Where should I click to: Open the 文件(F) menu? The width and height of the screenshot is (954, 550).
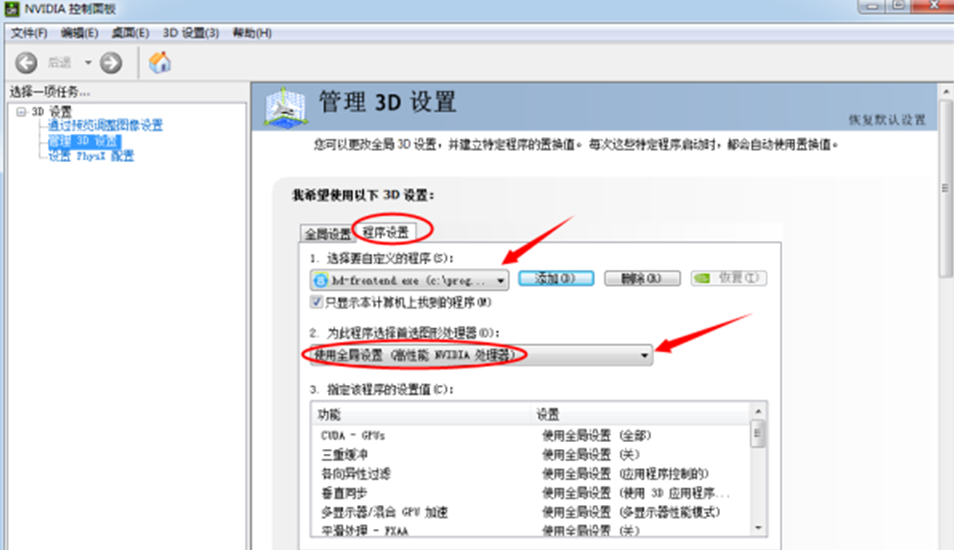[29, 33]
